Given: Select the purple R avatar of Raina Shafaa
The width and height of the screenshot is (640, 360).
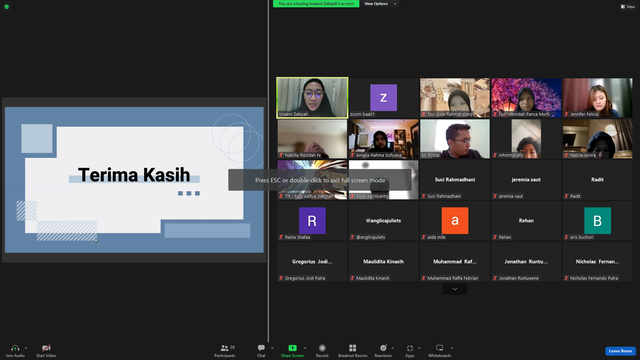Looking at the screenshot, I should tap(312, 220).
